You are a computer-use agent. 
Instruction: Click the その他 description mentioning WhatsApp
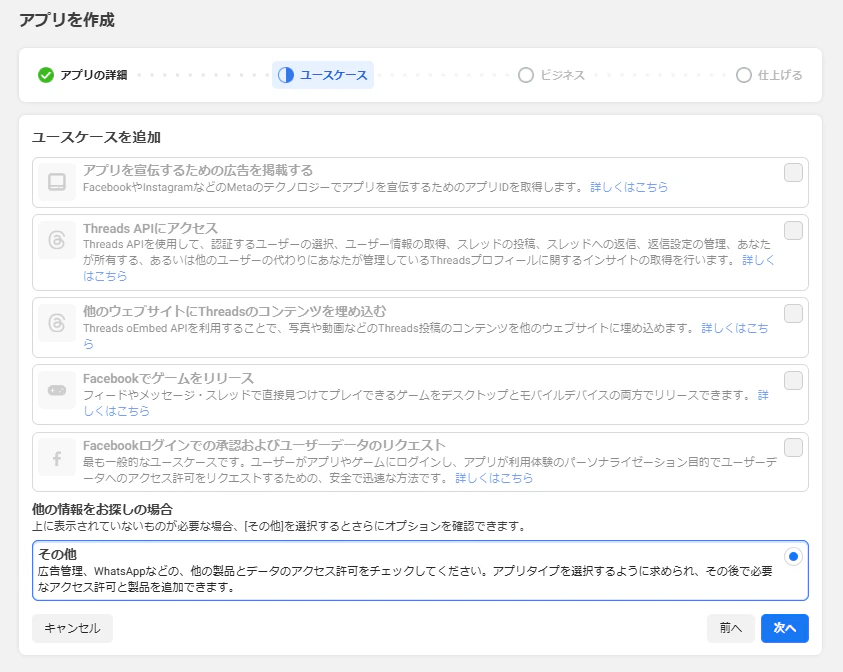coord(405,579)
